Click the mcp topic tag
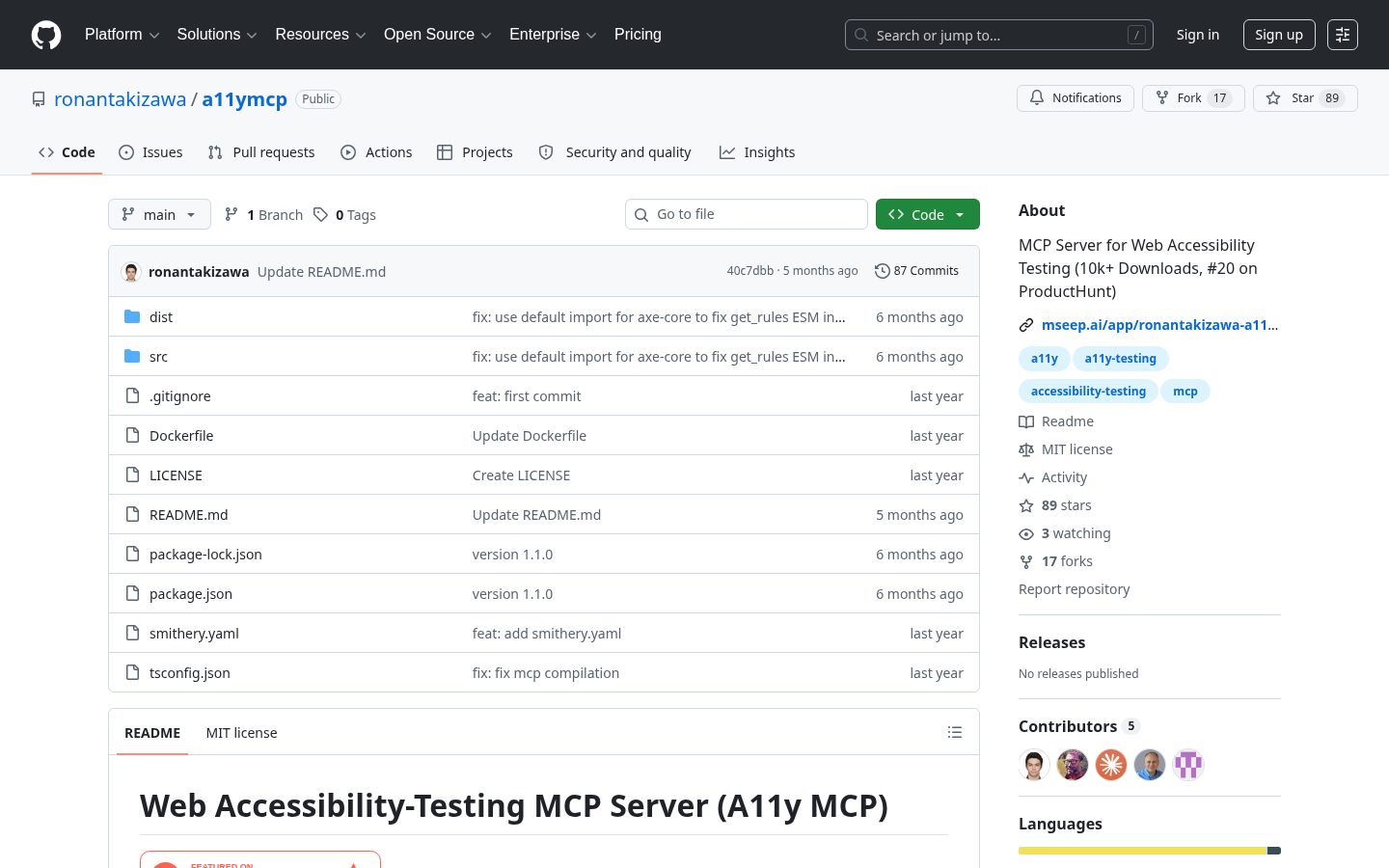Image resolution: width=1389 pixels, height=868 pixels. pos(1185,392)
